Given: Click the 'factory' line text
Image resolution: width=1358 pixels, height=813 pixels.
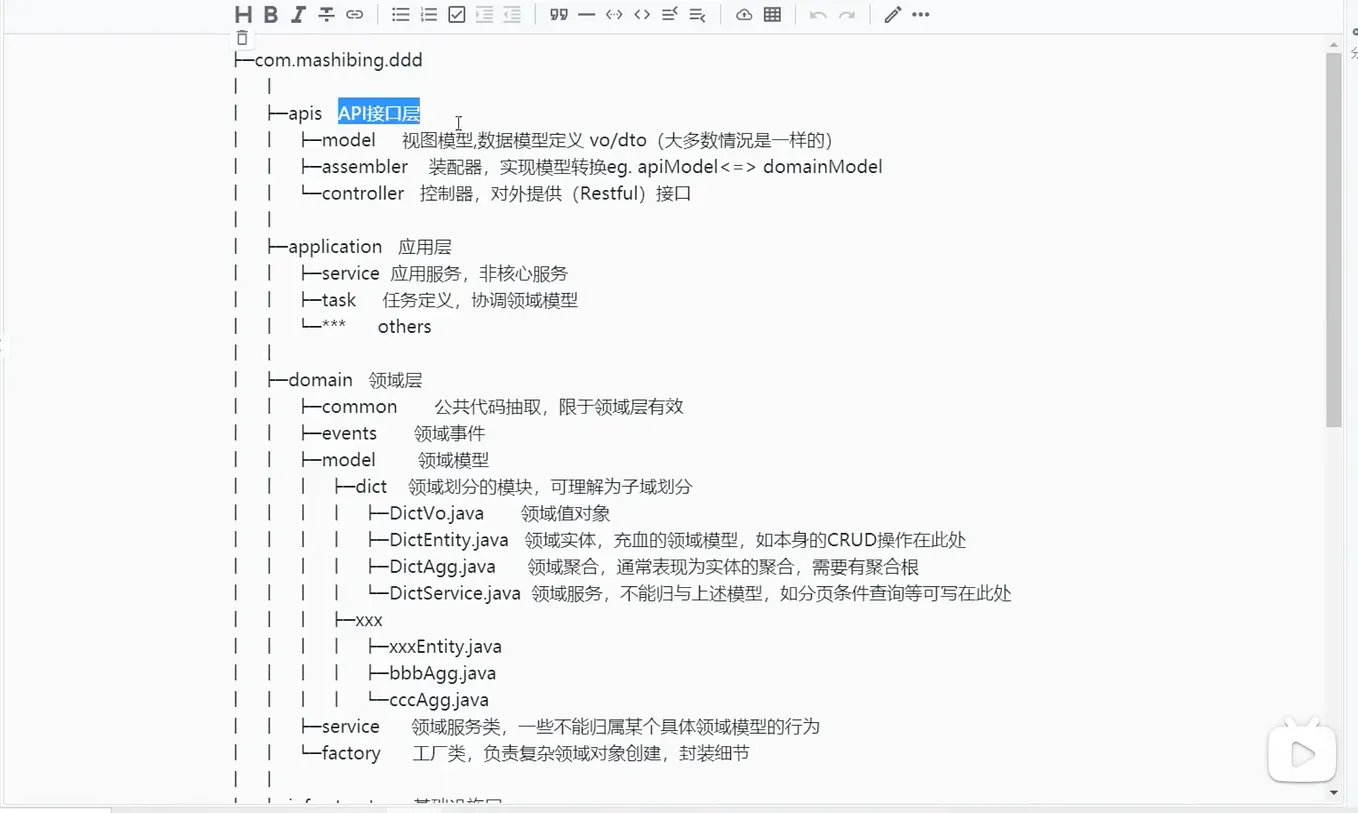Looking at the screenshot, I should [351, 753].
